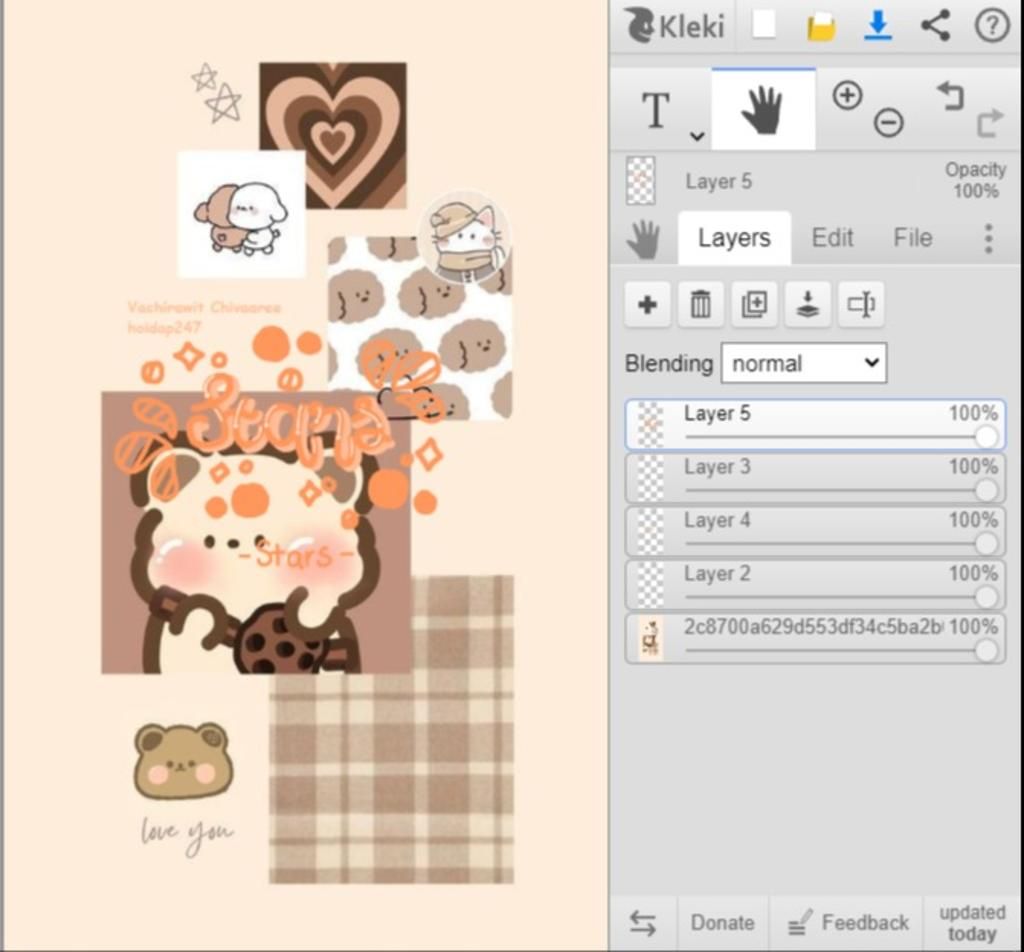This screenshot has height=952, width=1024.
Task: Select Layer 5 in layer list
Action: pyautogui.click(x=815, y=425)
